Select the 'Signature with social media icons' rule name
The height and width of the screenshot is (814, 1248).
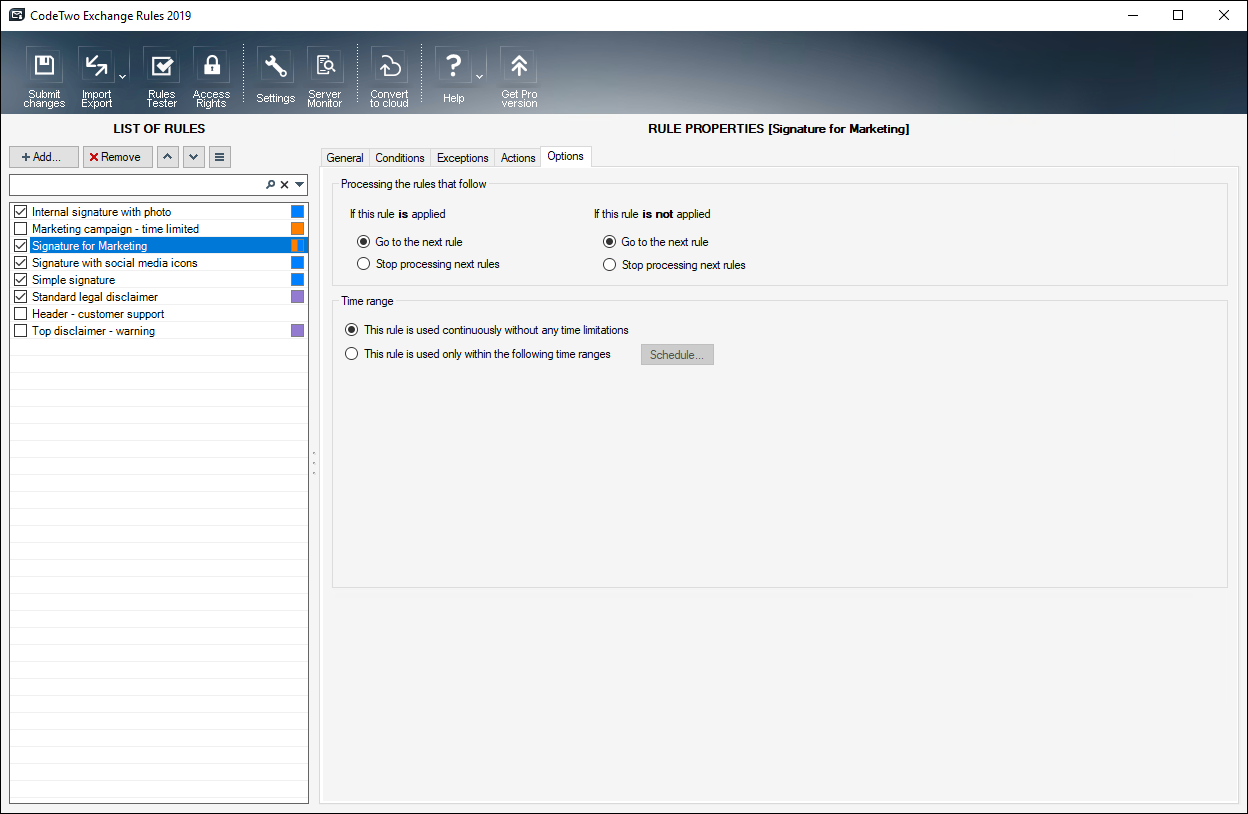pos(115,263)
